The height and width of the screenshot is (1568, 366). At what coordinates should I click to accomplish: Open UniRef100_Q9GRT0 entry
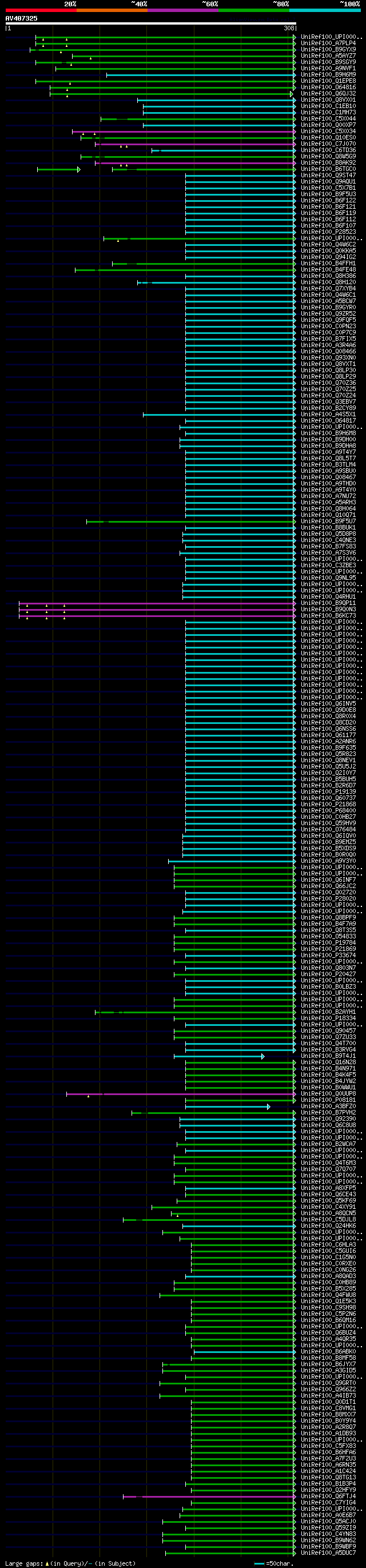328,1383
